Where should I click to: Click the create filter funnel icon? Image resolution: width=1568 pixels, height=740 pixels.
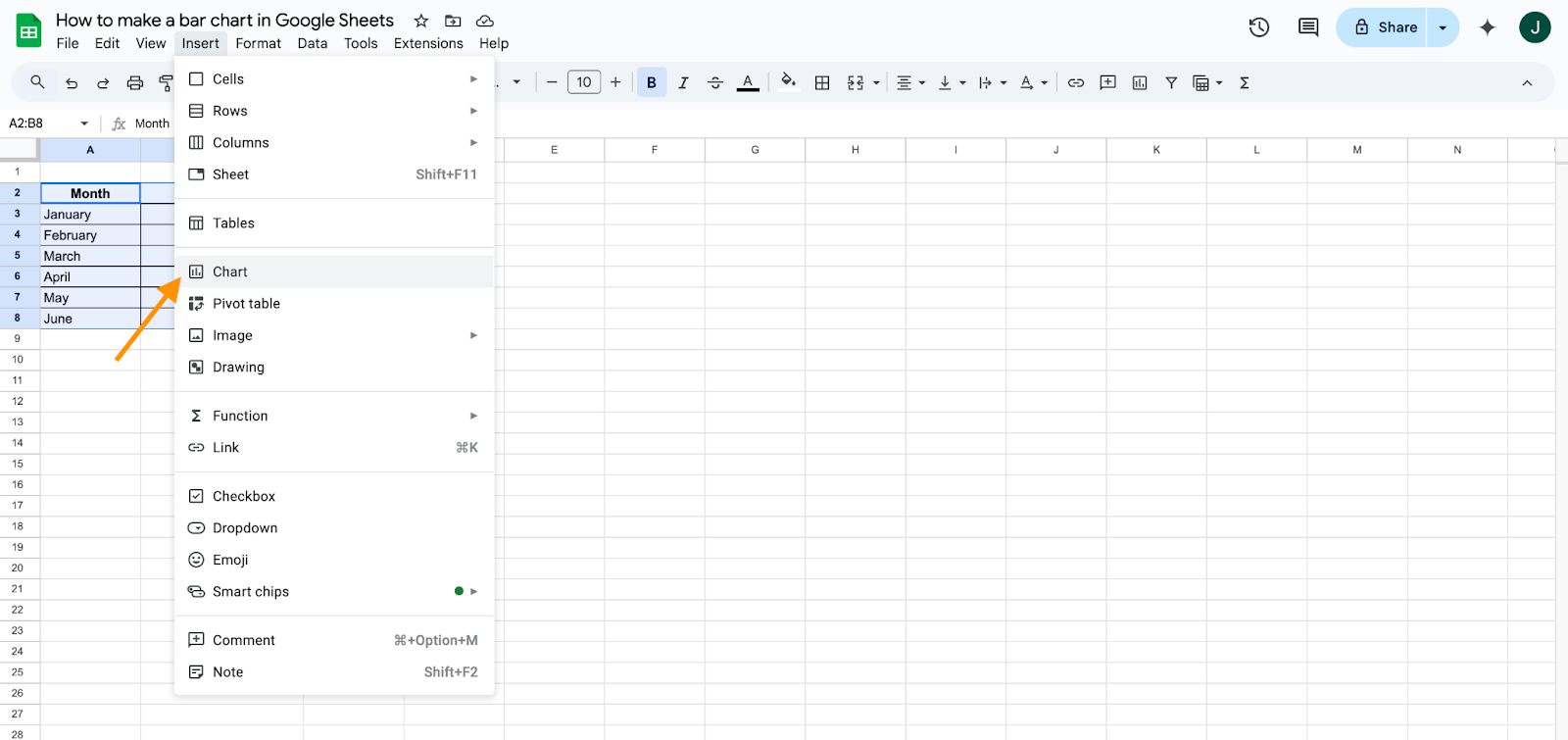coord(1171,83)
